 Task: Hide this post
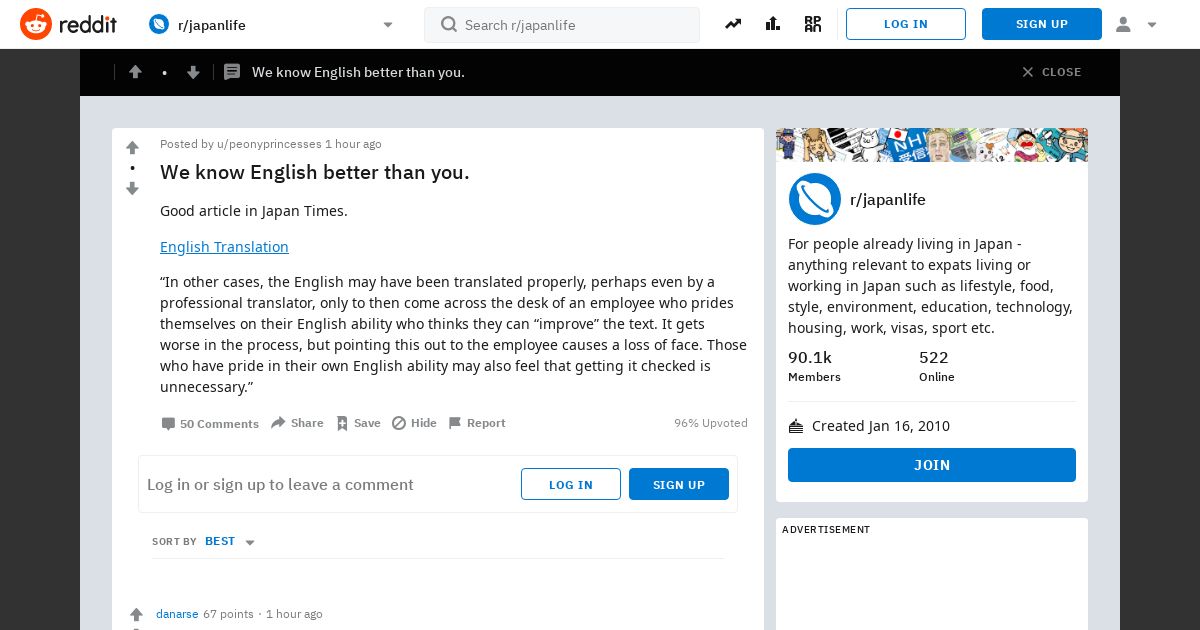(414, 423)
